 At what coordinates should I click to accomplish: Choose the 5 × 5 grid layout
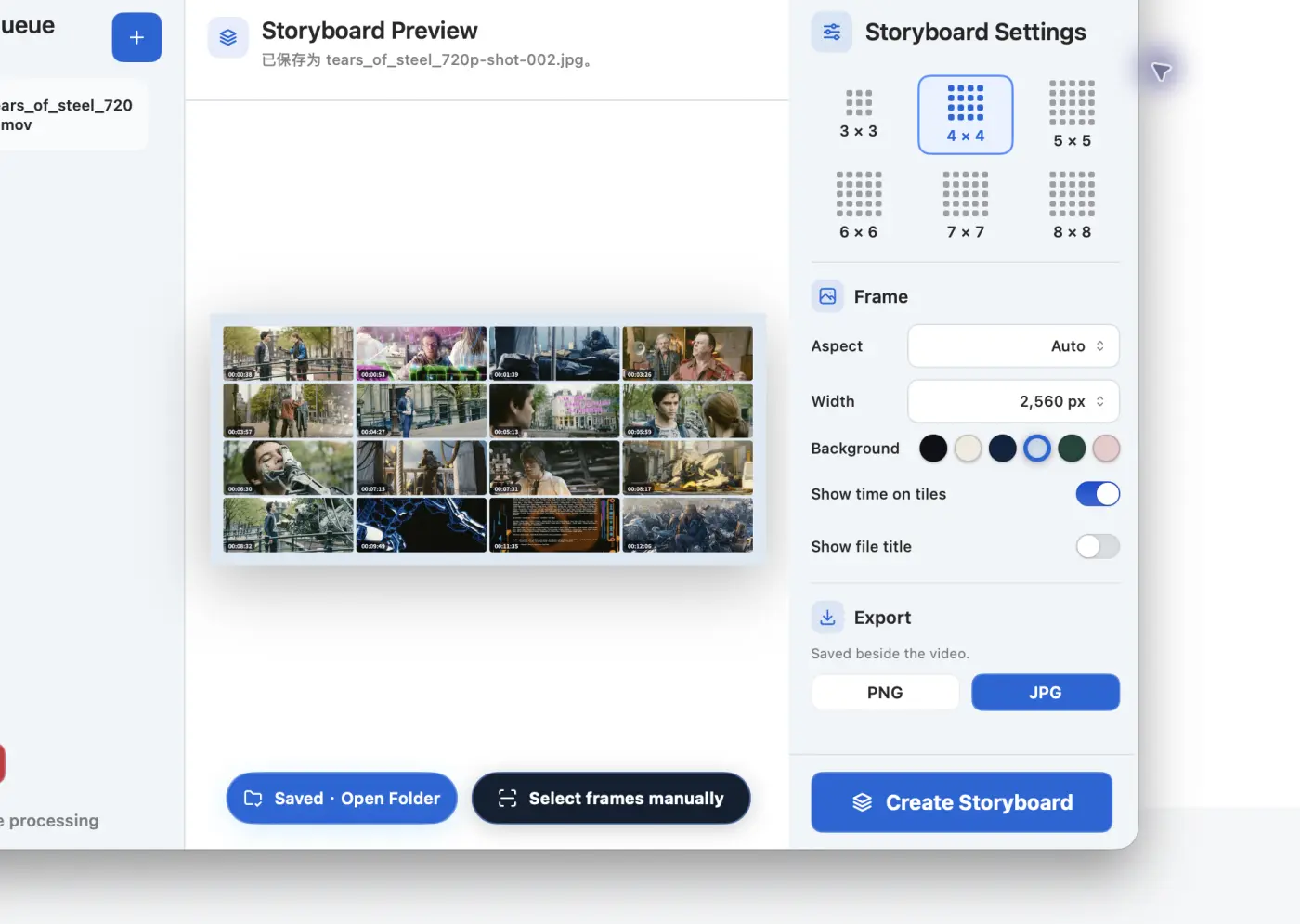(1072, 114)
